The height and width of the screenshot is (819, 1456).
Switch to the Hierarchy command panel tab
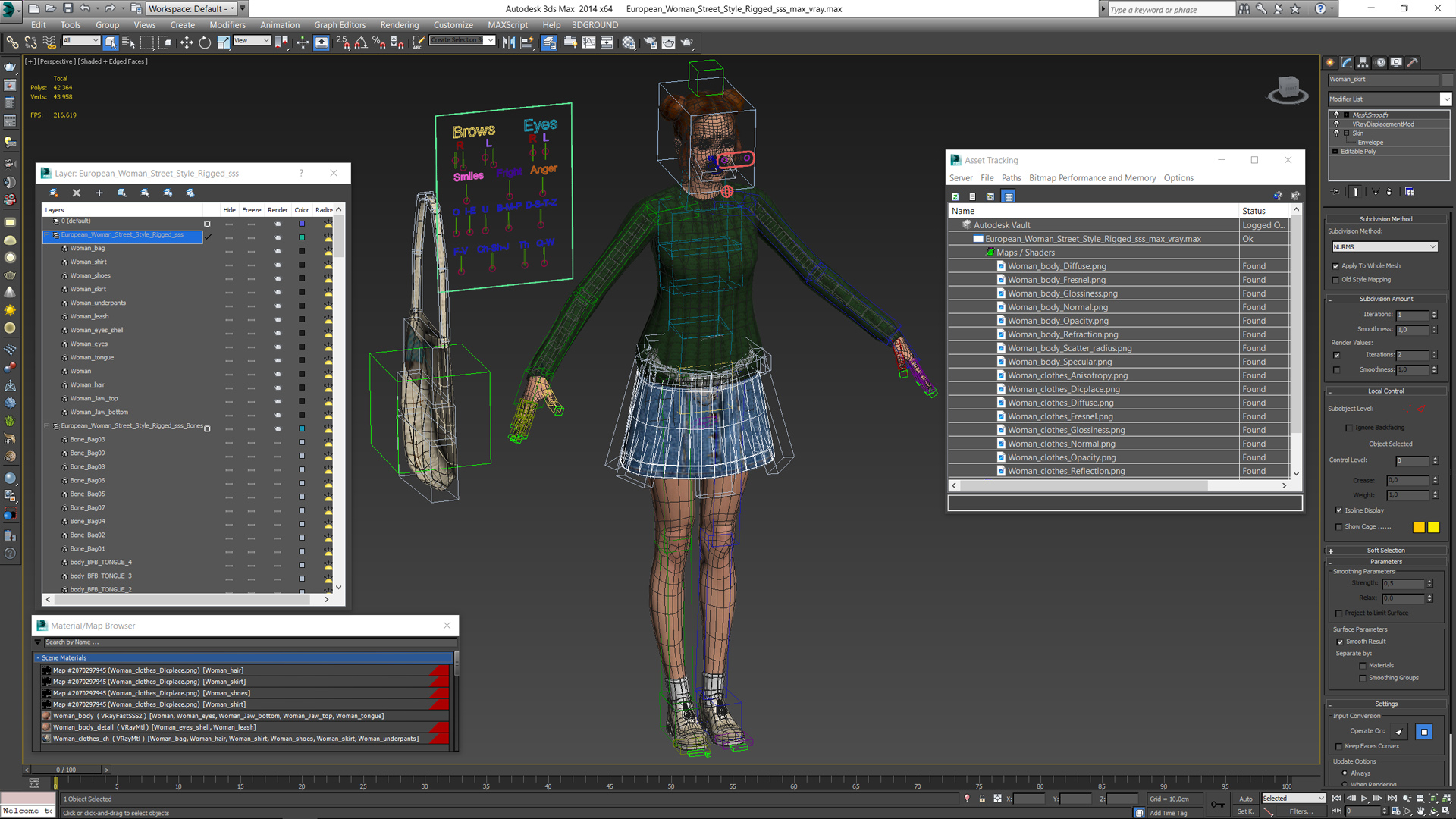click(1363, 63)
